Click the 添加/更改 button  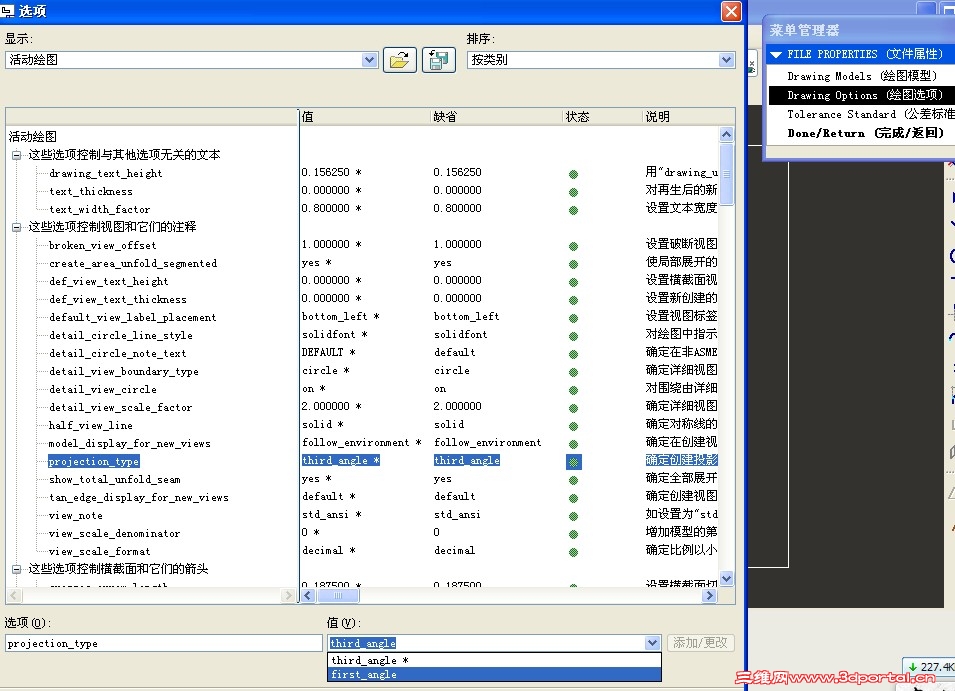pyautogui.click(x=700, y=642)
